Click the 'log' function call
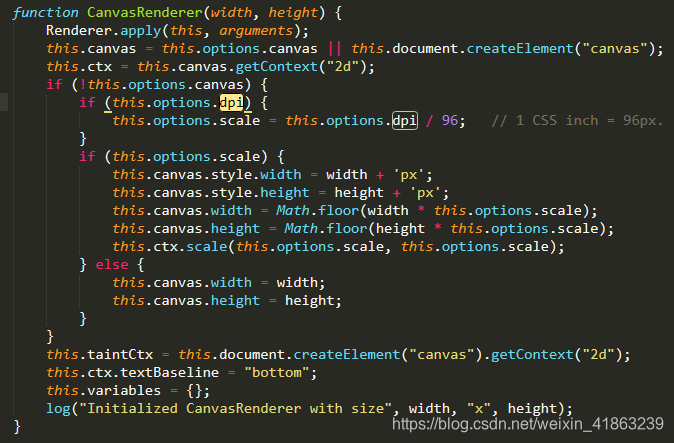 click(x=58, y=409)
